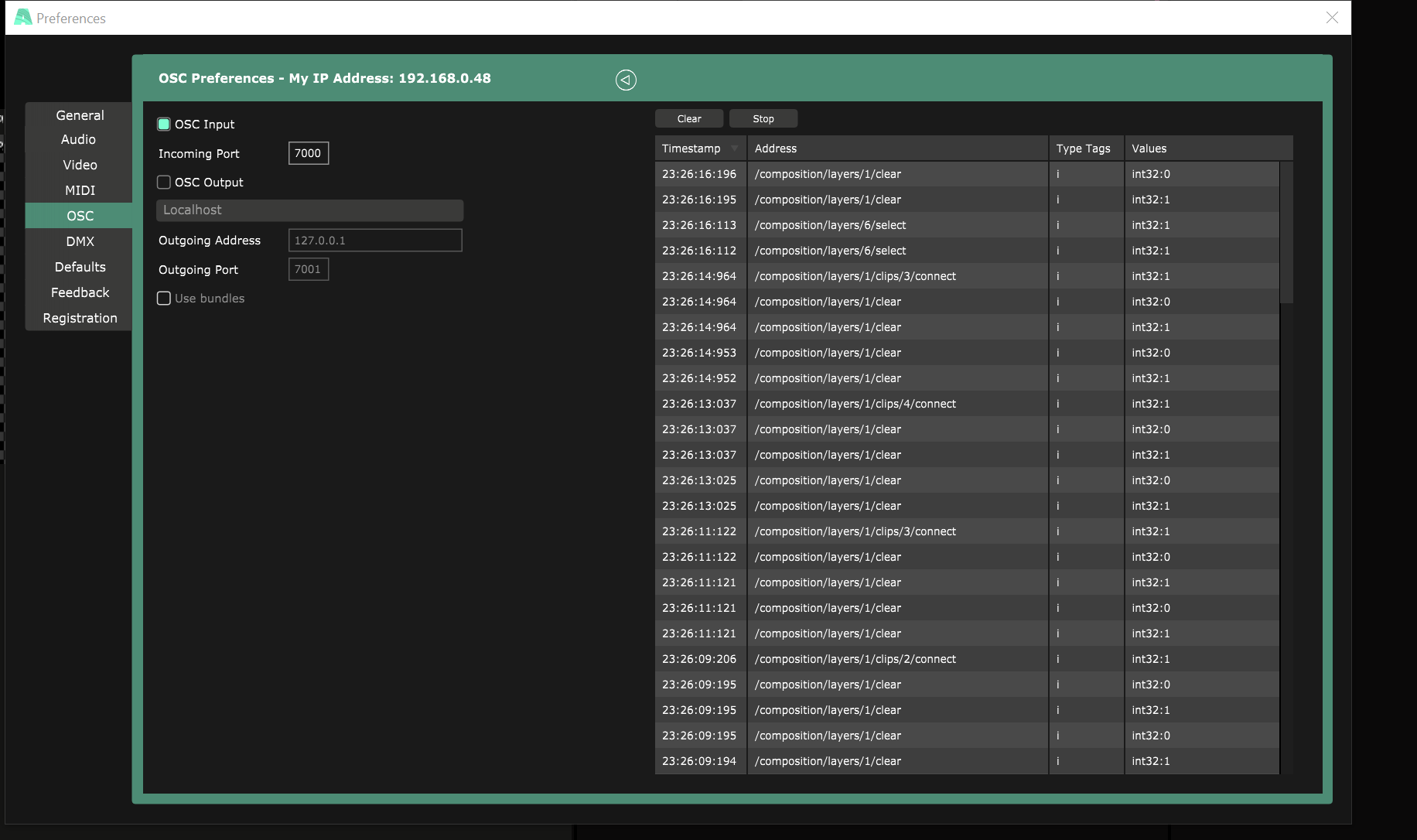Select the first /composition/layers/6/select log row
The height and width of the screenshot is (840, 1417).
coord(829,225)
